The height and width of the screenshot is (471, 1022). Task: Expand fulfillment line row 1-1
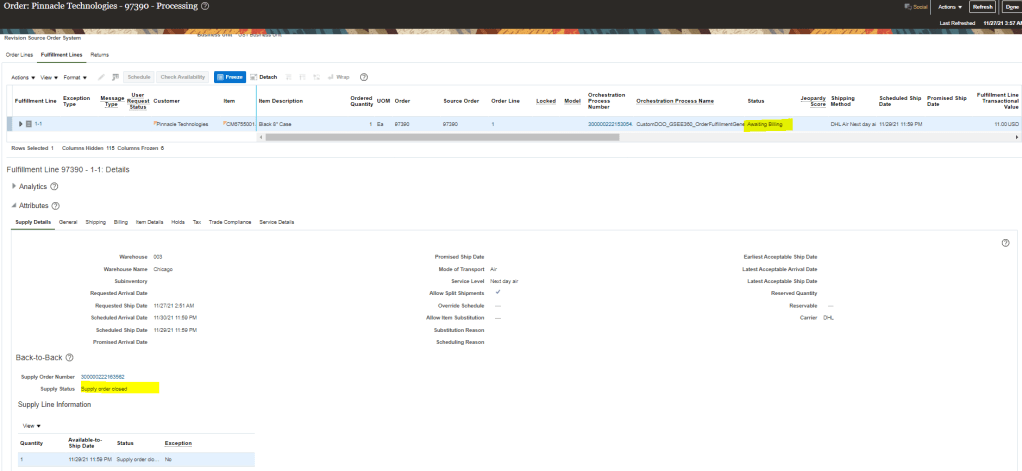[20, 124]
